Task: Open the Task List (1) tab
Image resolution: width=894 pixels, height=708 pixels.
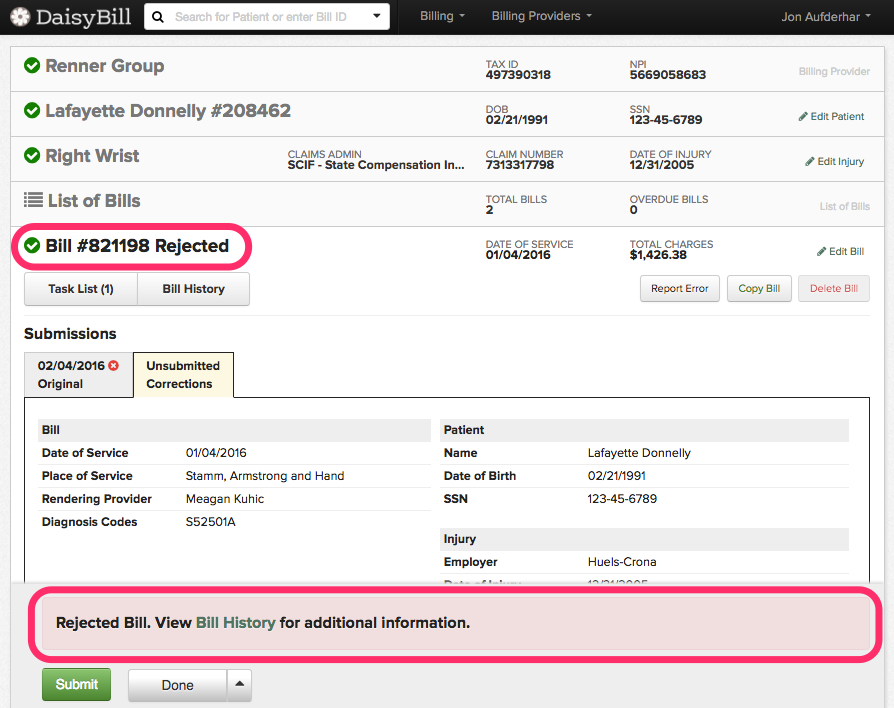Action: [81, 289]
